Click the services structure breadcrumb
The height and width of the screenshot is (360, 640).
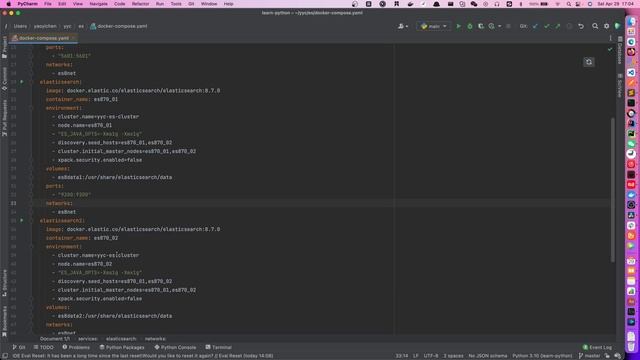click(87, 339)
